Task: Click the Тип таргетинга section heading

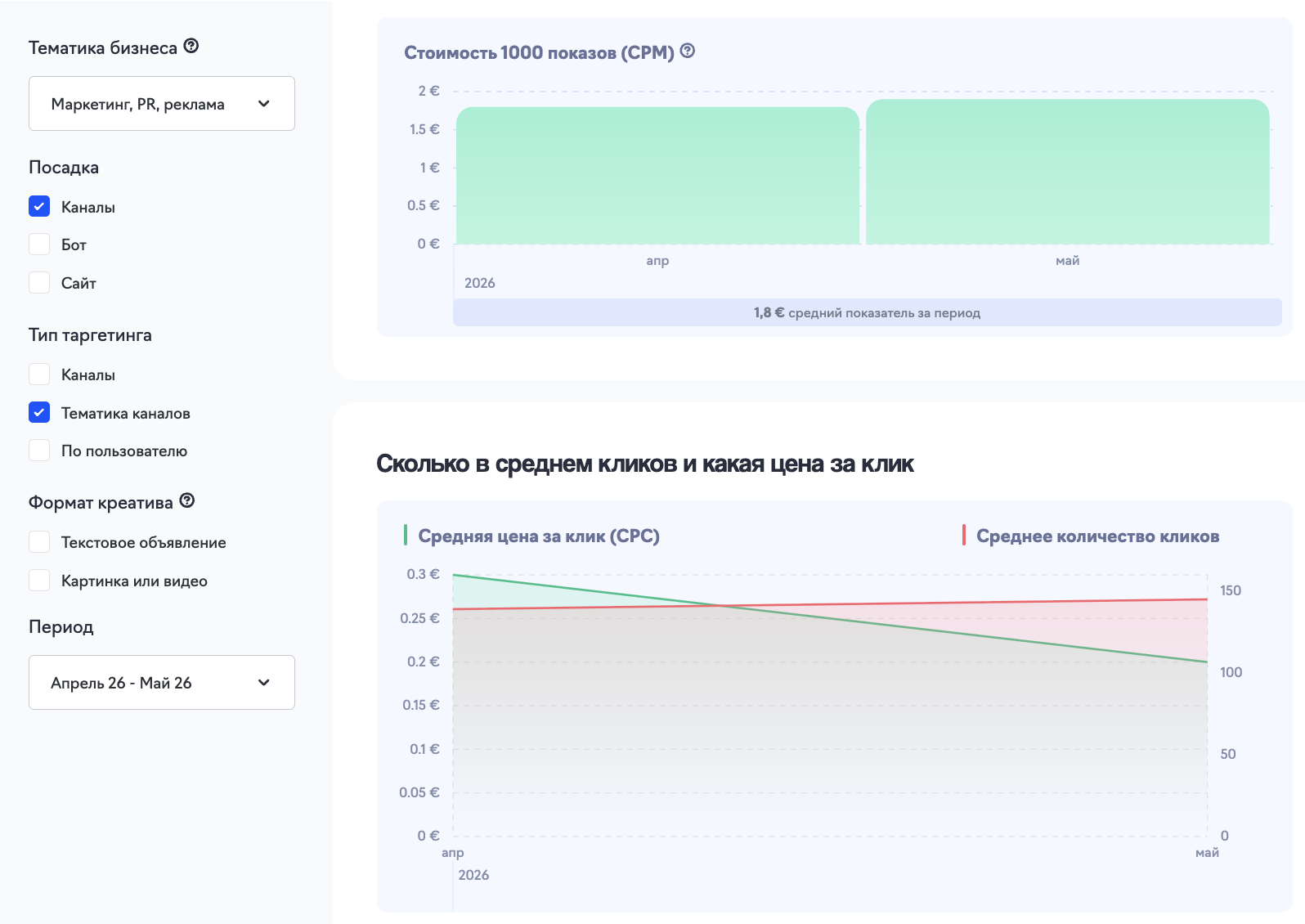Action: [90, 334]
